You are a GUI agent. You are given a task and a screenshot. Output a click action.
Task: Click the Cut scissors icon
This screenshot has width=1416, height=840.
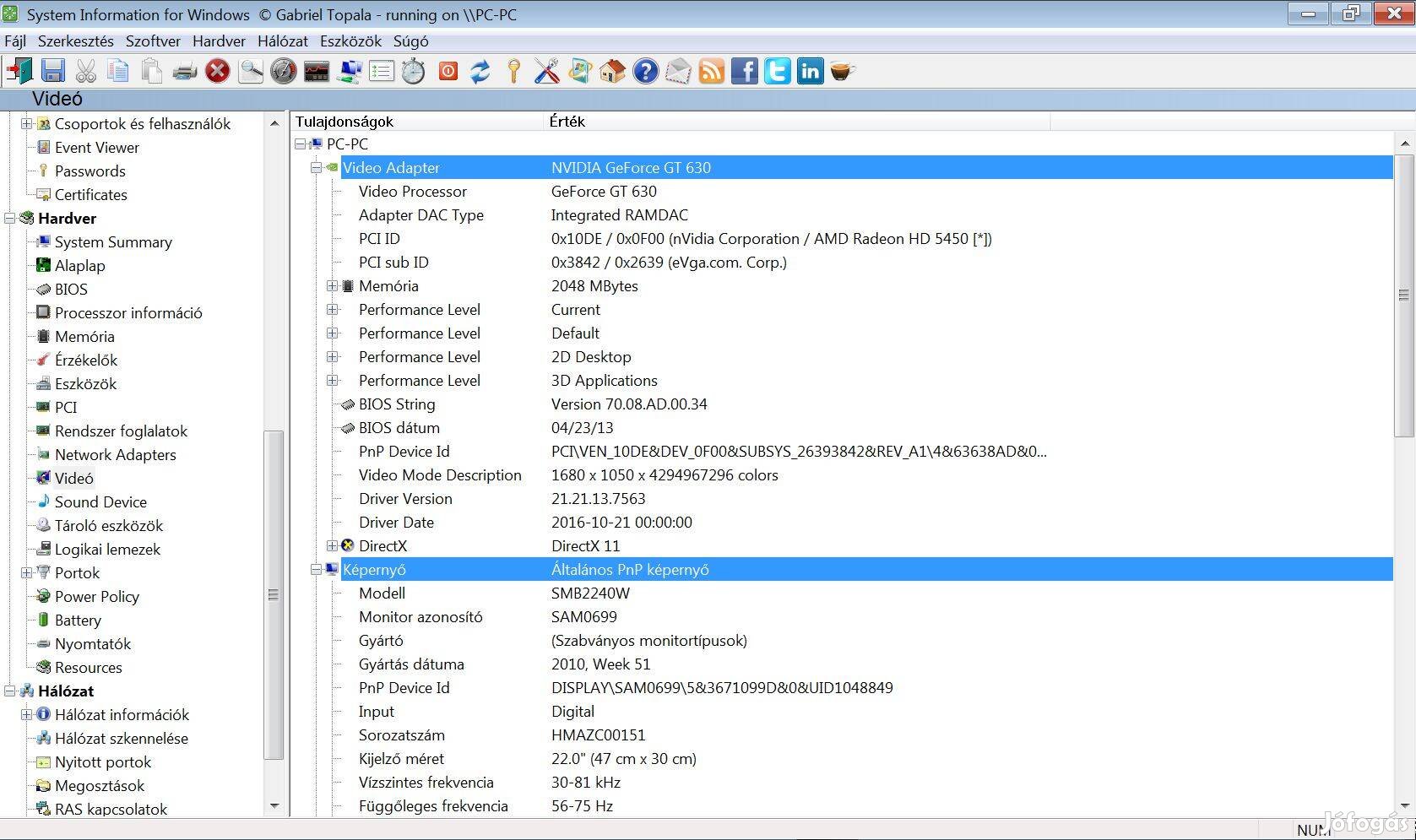point(85,71)
